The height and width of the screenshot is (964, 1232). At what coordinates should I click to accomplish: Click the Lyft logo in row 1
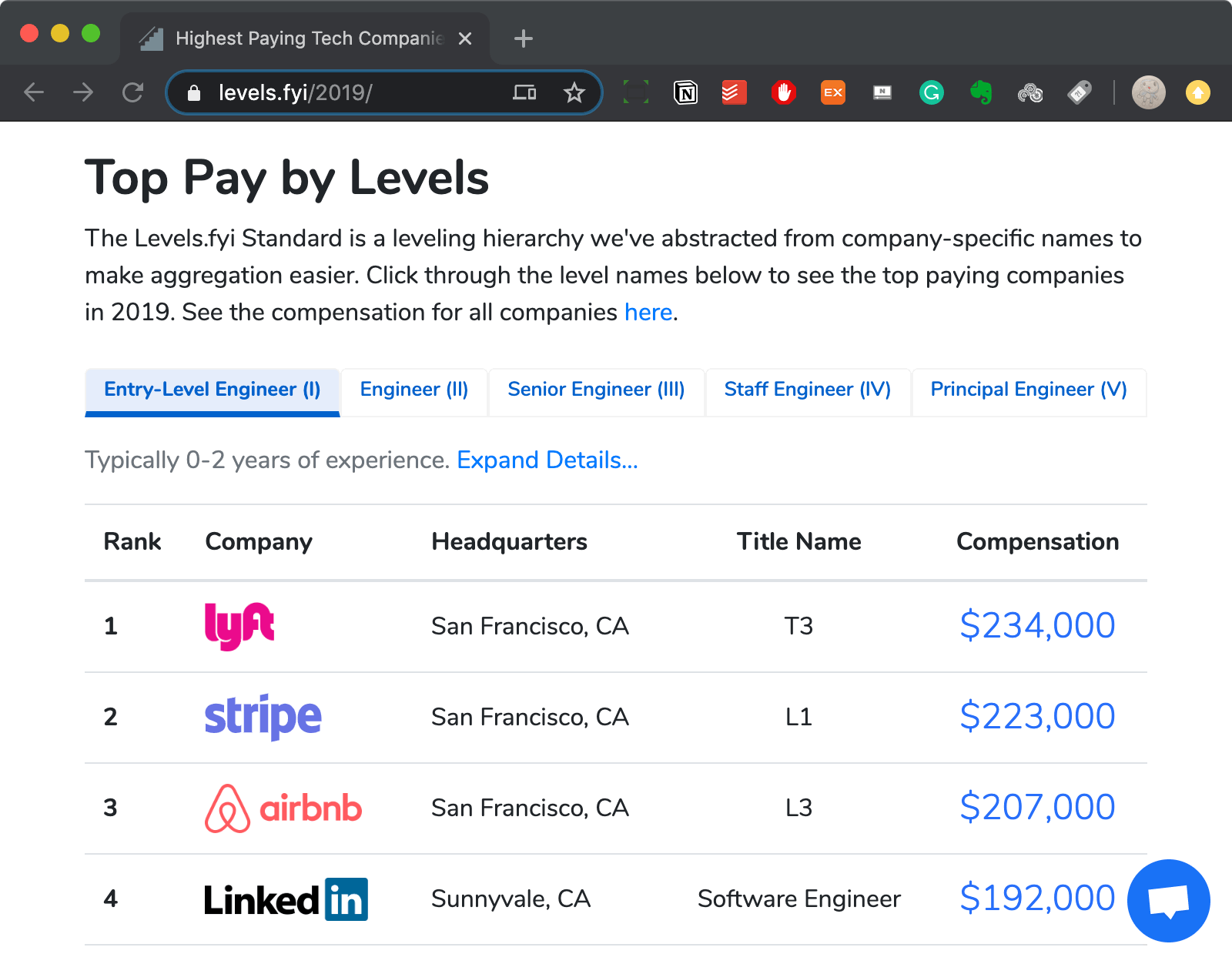(x=239, y=626)
